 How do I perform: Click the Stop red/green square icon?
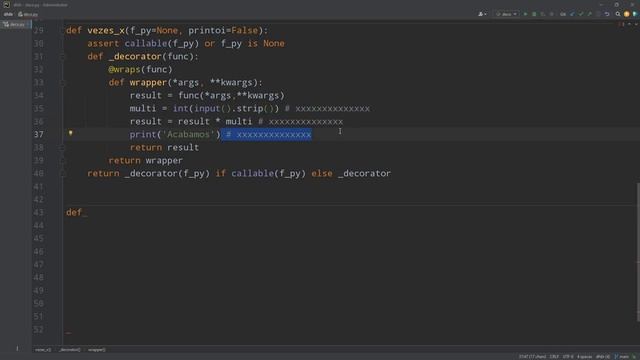(x=552, y=14)
